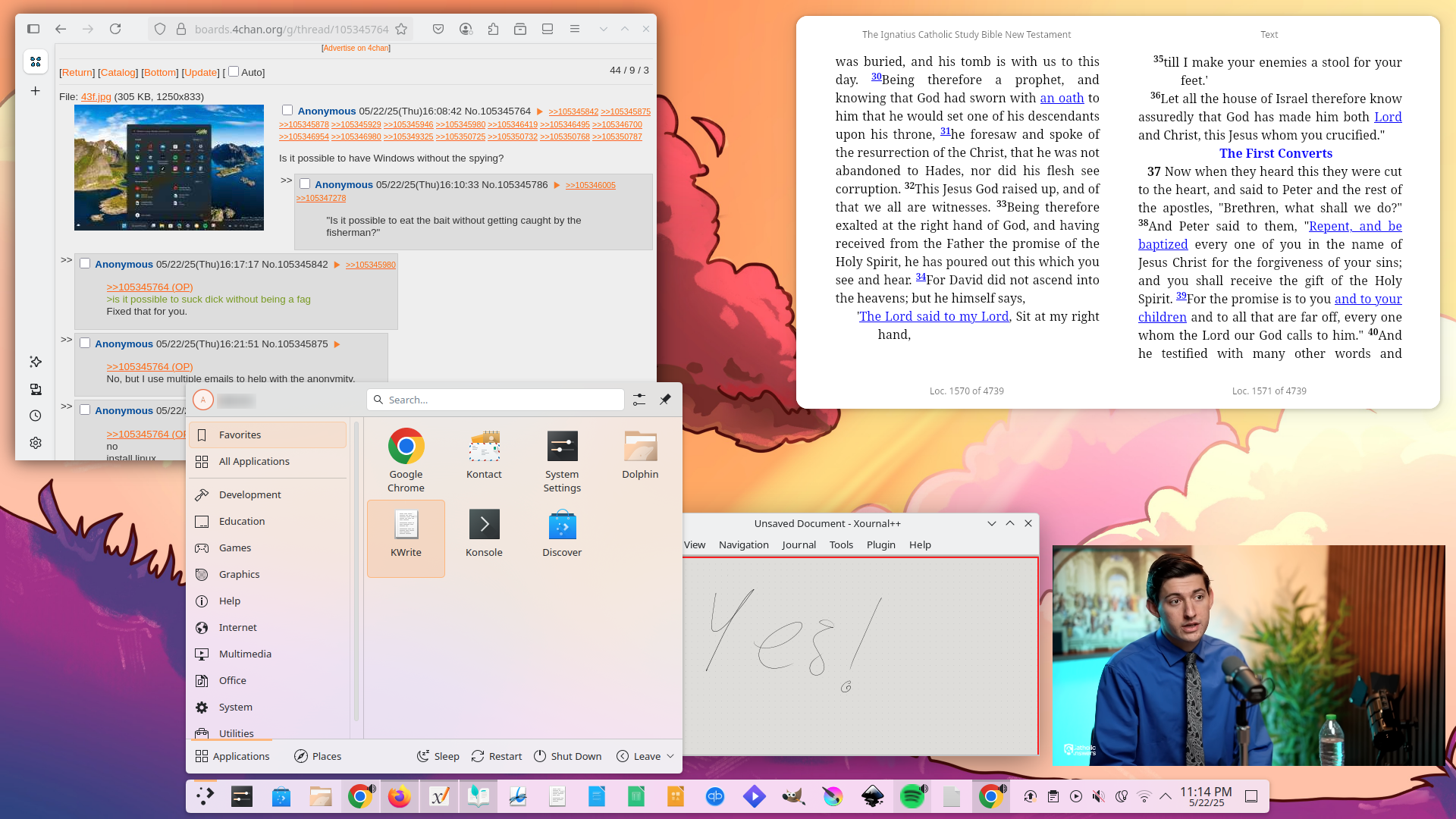Open the Plugin menu in Xournal++

tap(880, 544)
